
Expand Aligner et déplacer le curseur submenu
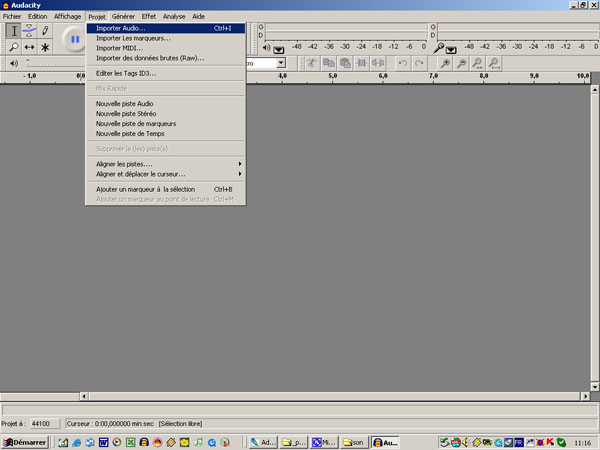[x=165, y=174]
